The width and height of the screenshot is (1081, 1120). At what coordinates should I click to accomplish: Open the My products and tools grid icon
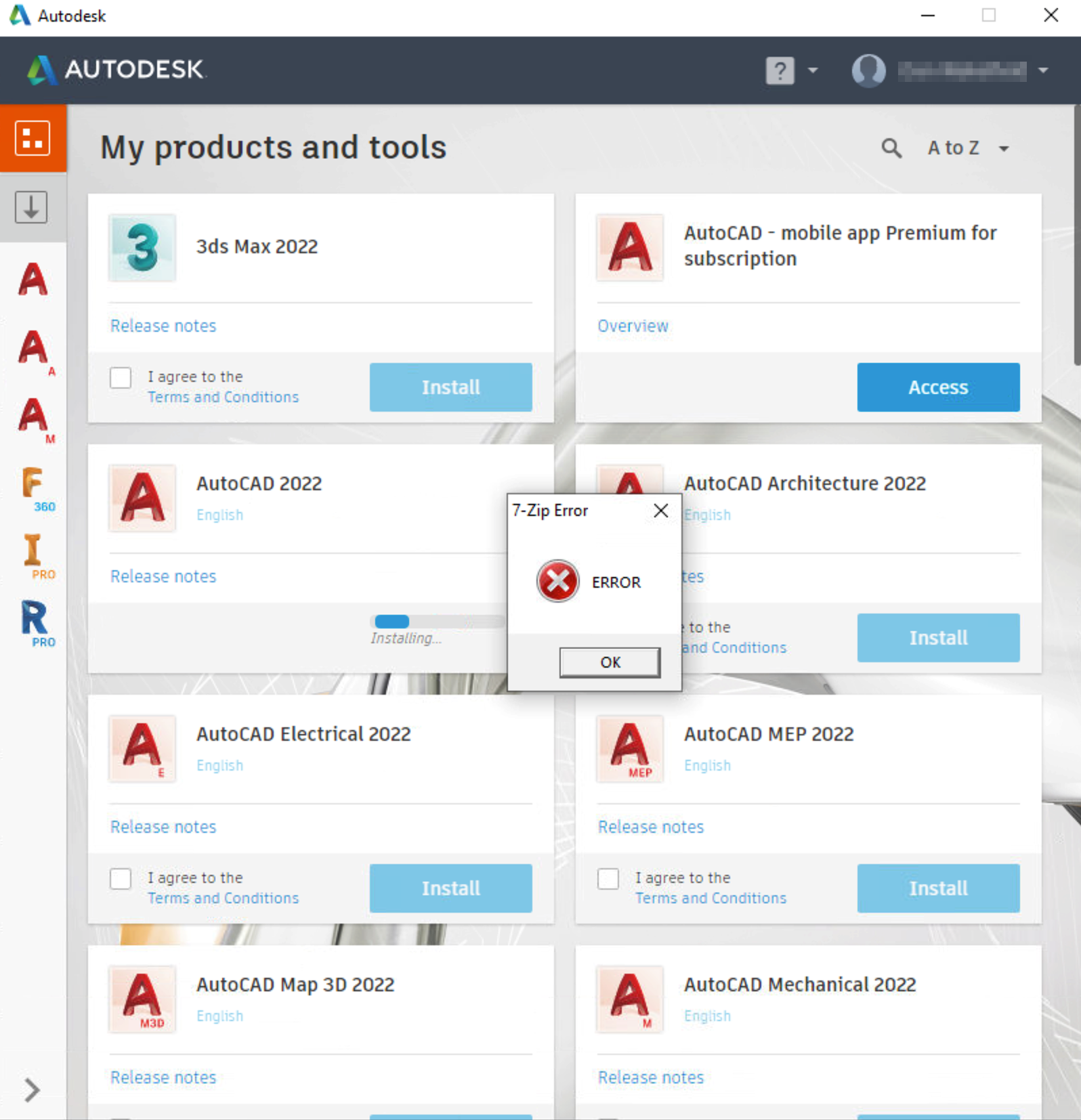[33, 137]
